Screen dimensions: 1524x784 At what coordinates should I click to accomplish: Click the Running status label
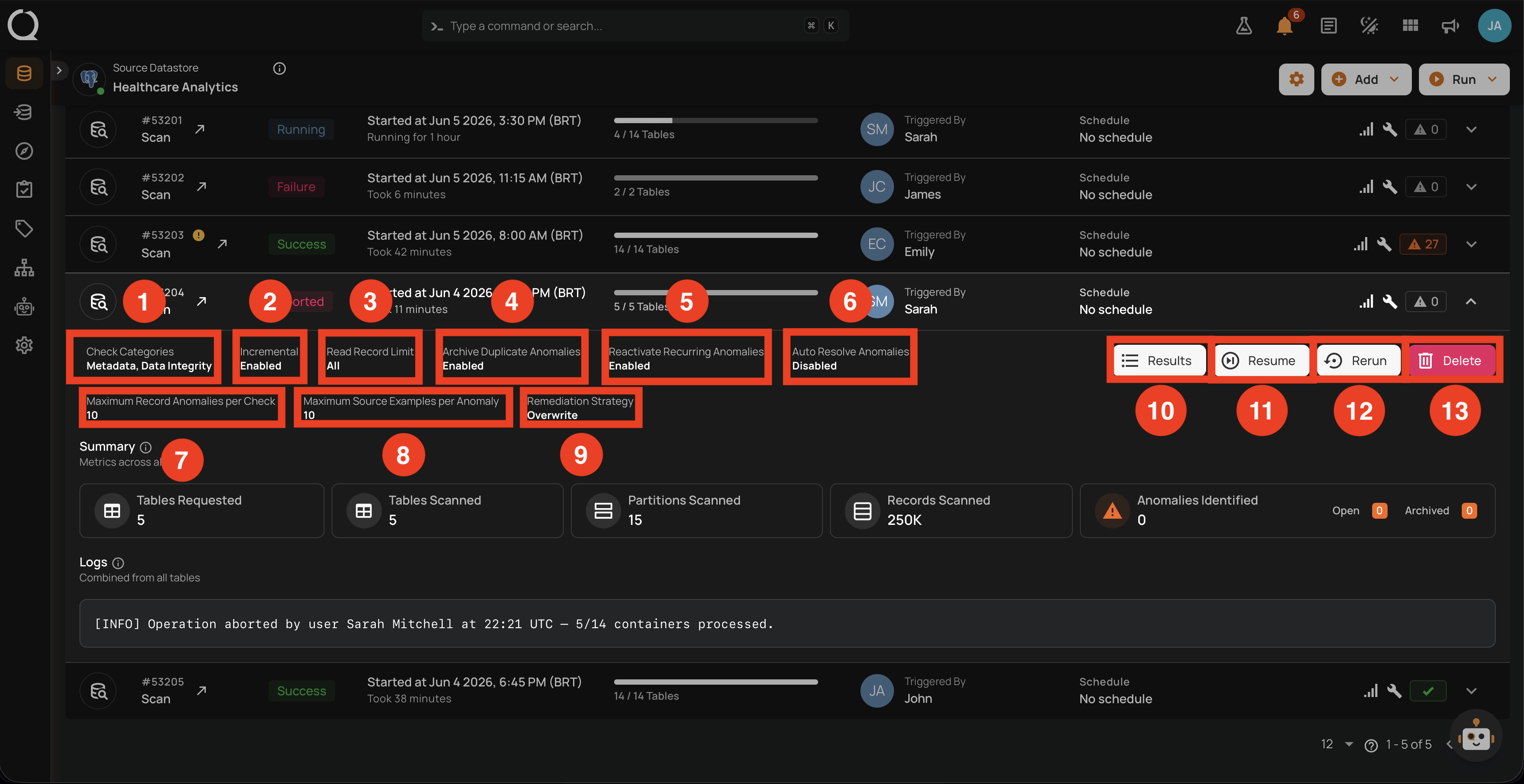(301, 129)
